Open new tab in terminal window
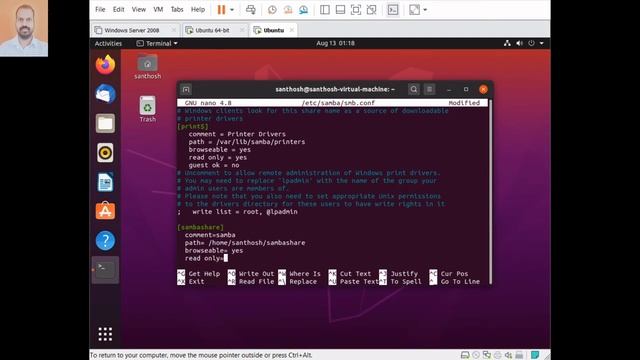 coord(186,89)
